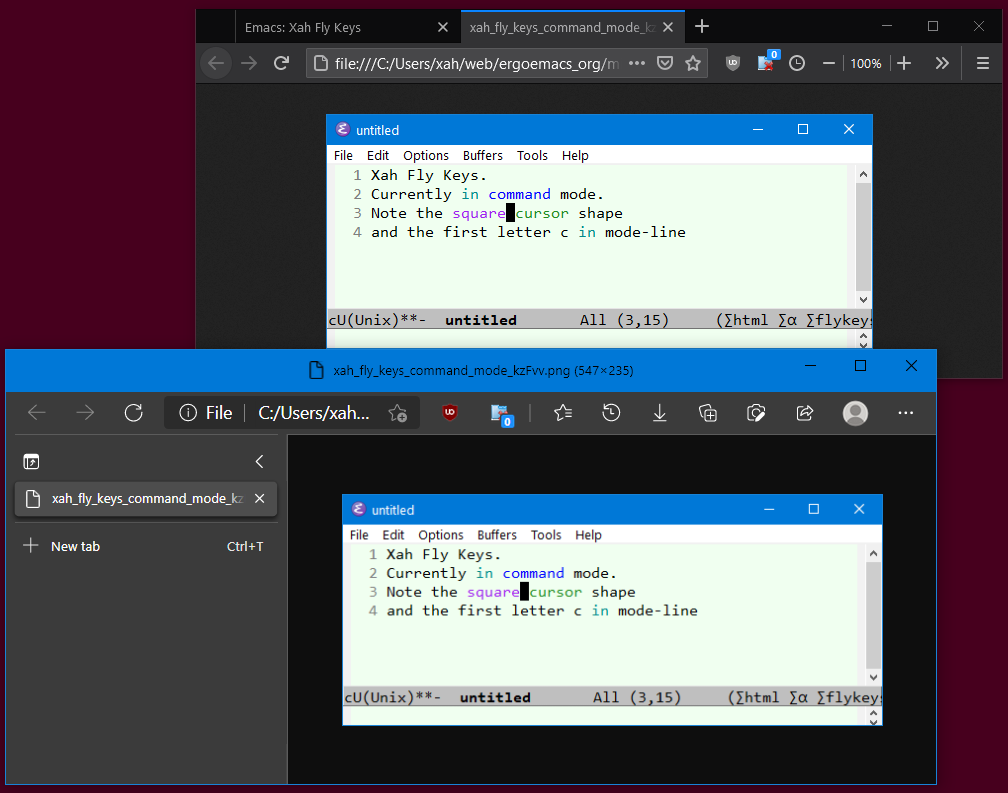Viewport: 1008px width, 793px height.
Task: Click scrollbar thumb in Edge Emacs image
Action: click(873, 615)
